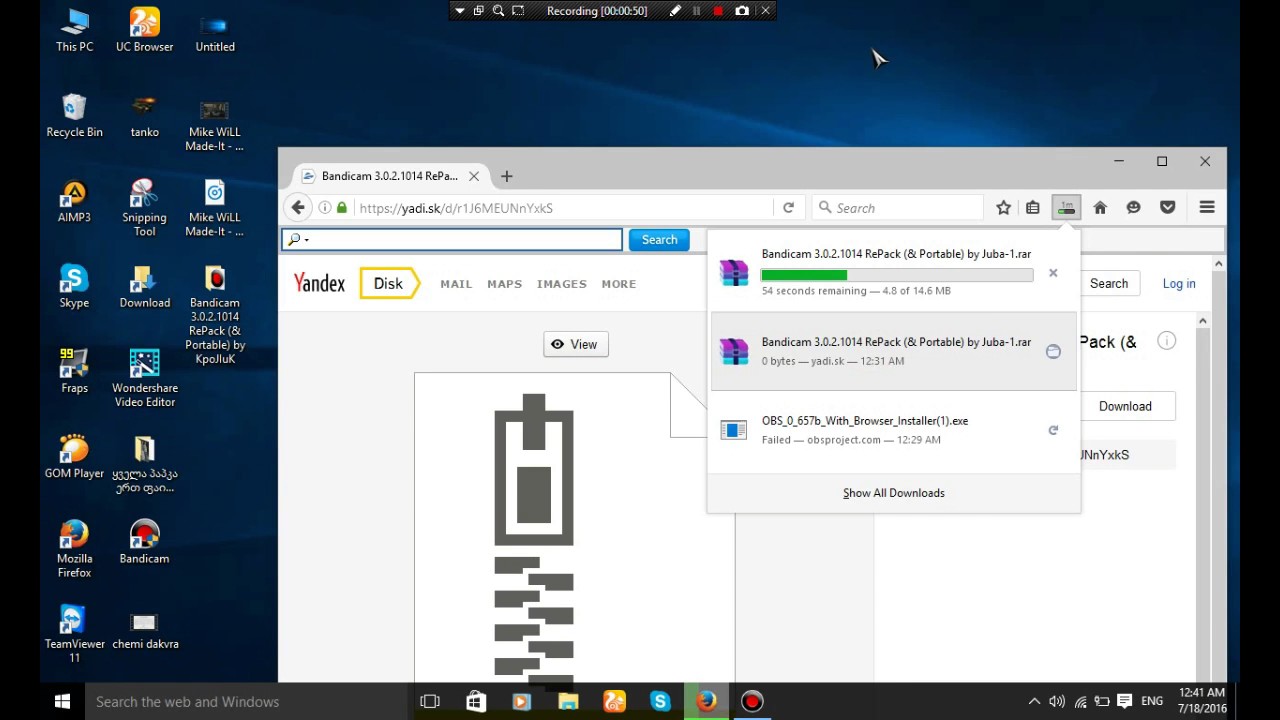This screenshot has width=1280, height=720.
Task: Click the site info icon in the address bar
Action: (x=325, y=207)
